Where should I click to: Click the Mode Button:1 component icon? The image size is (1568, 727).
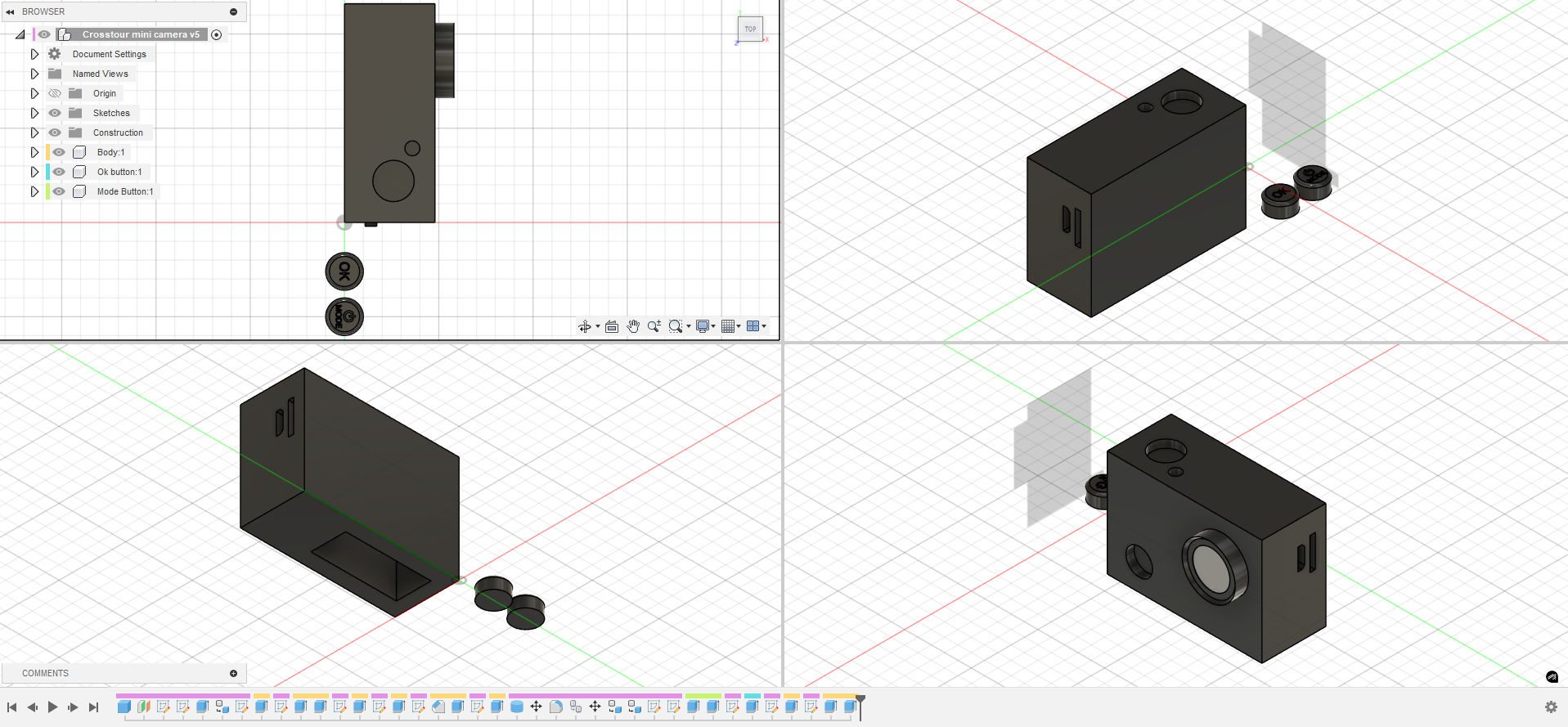click(79, 191)
